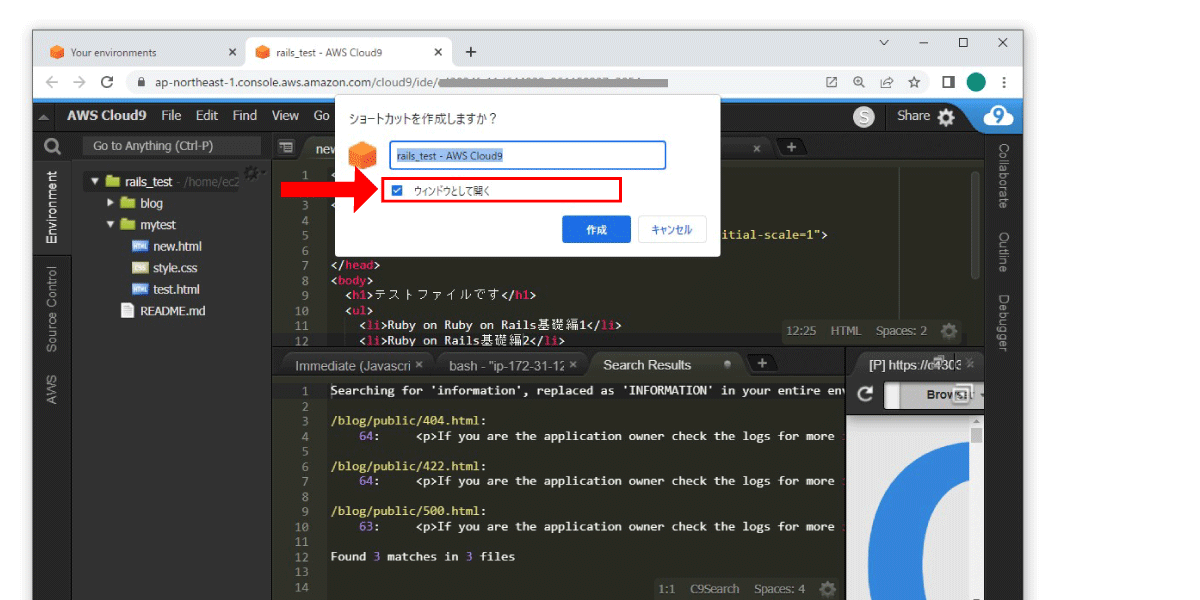This screenshot has height=600, width=1200.
Task: Open the Find menu
Action: tap(245, 116)
